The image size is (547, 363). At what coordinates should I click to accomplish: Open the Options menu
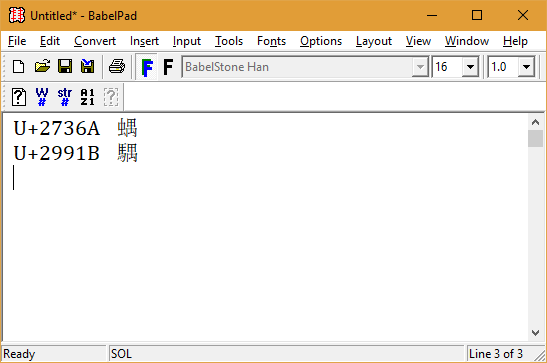point(321,41)
